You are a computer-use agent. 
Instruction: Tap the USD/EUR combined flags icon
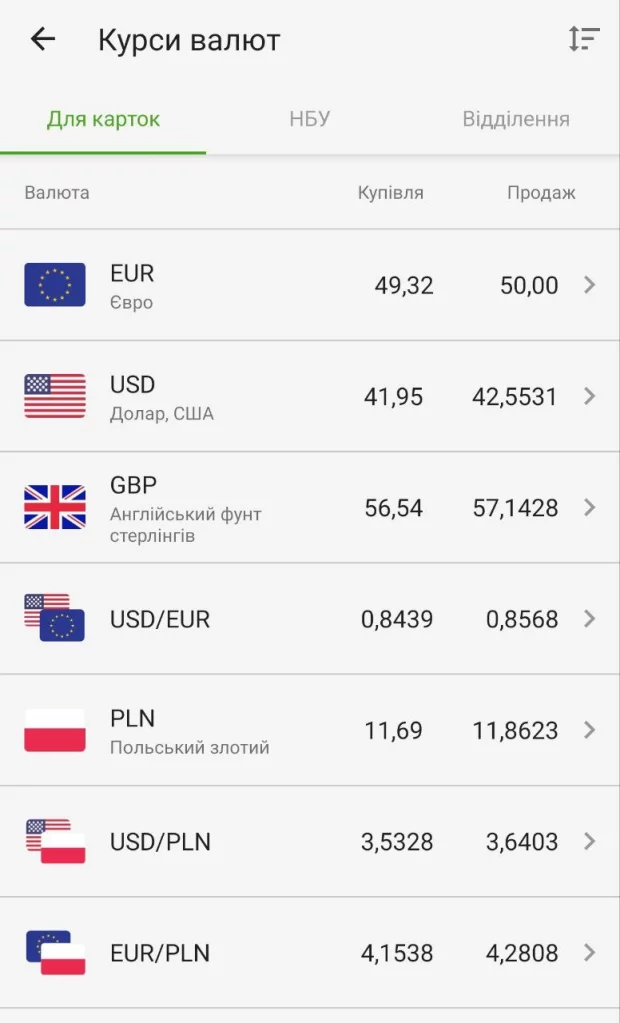pyautogui.click(x=55, y=618)
